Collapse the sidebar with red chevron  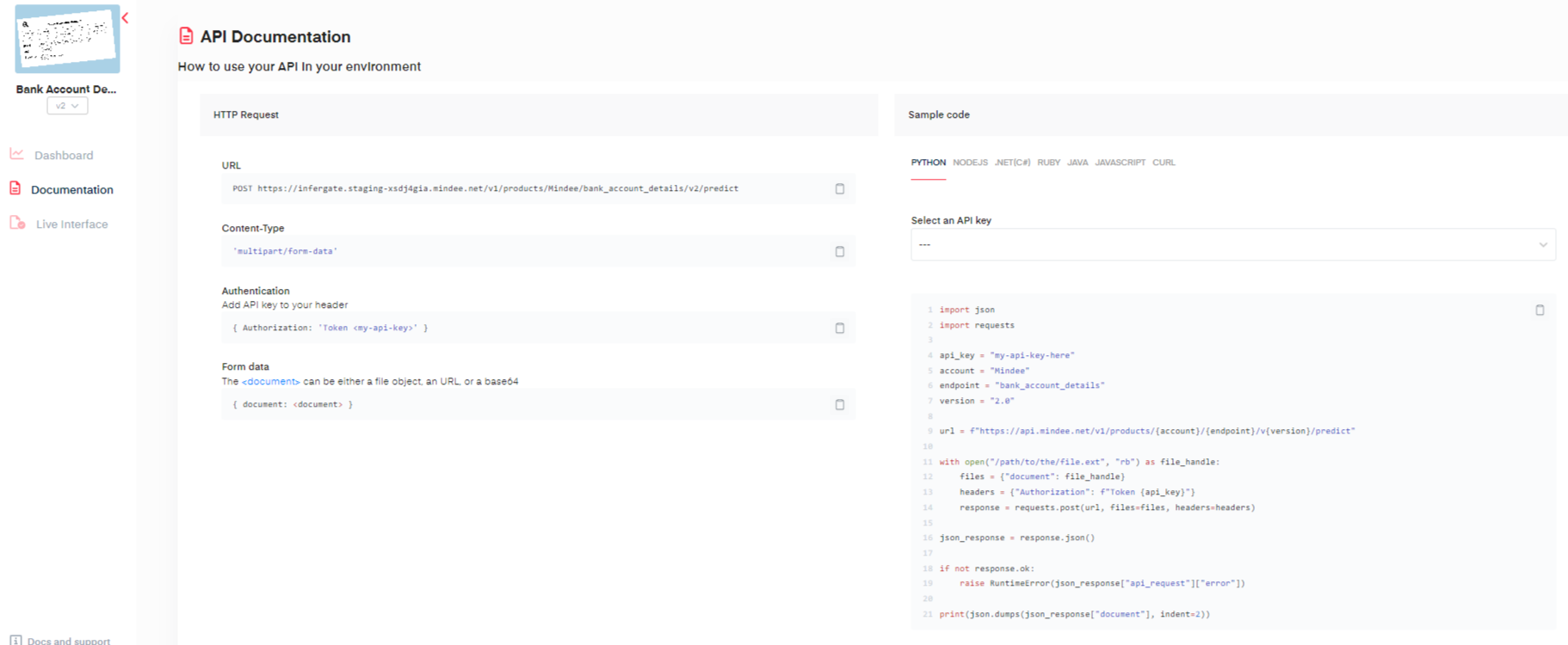(126, 18)
